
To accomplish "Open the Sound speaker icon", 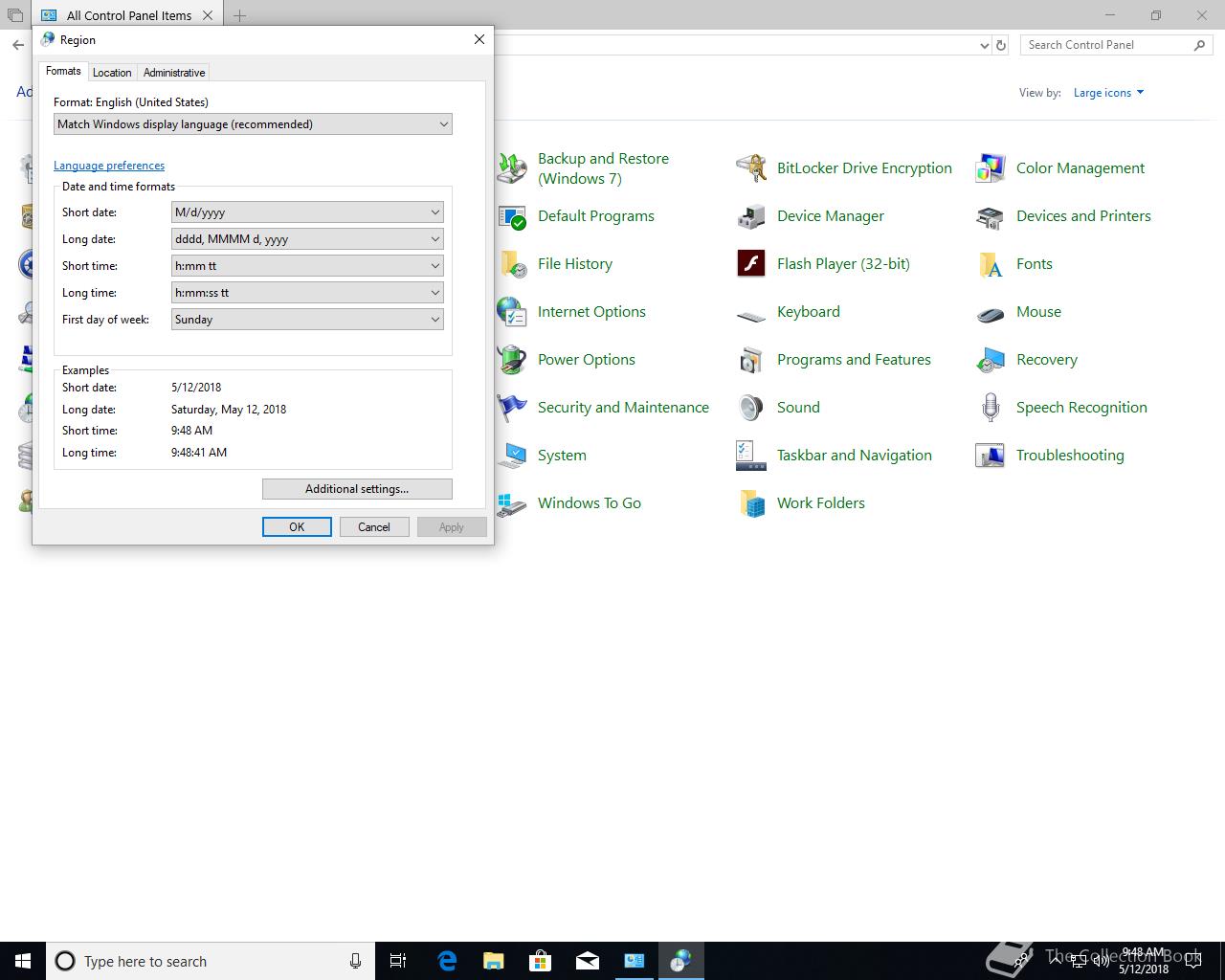I will point(751,408).
